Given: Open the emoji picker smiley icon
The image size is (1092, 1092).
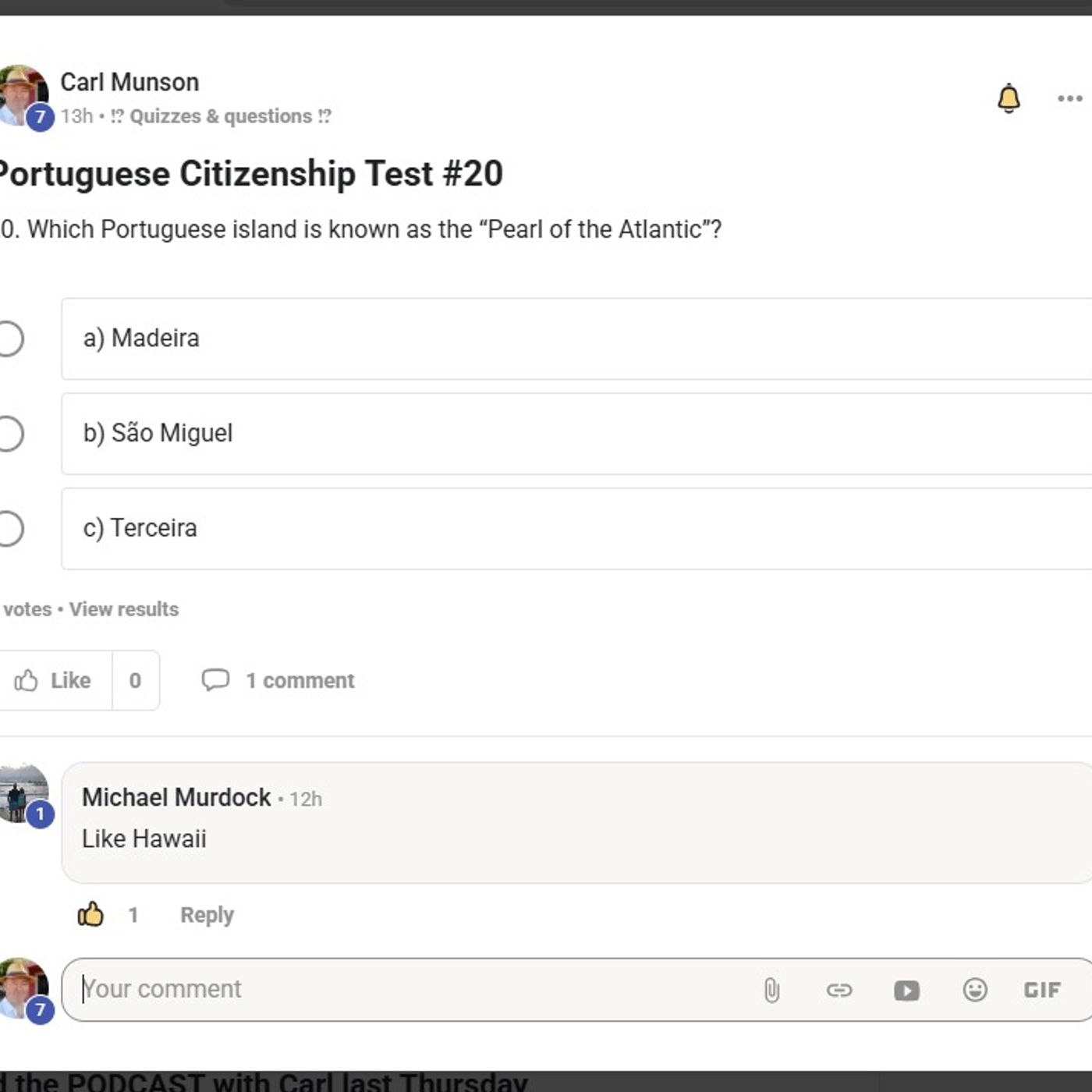Looking at the screenshot, I should (975, 990).
